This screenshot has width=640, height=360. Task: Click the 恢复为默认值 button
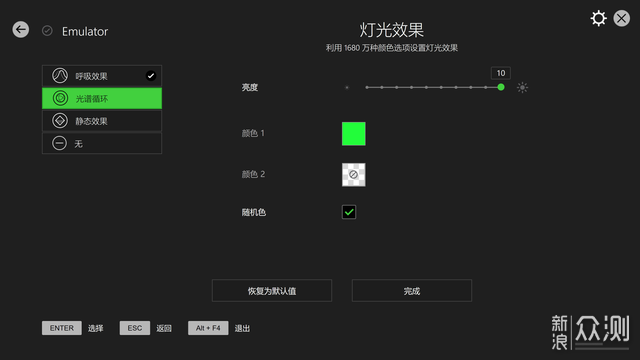(272, 291)
